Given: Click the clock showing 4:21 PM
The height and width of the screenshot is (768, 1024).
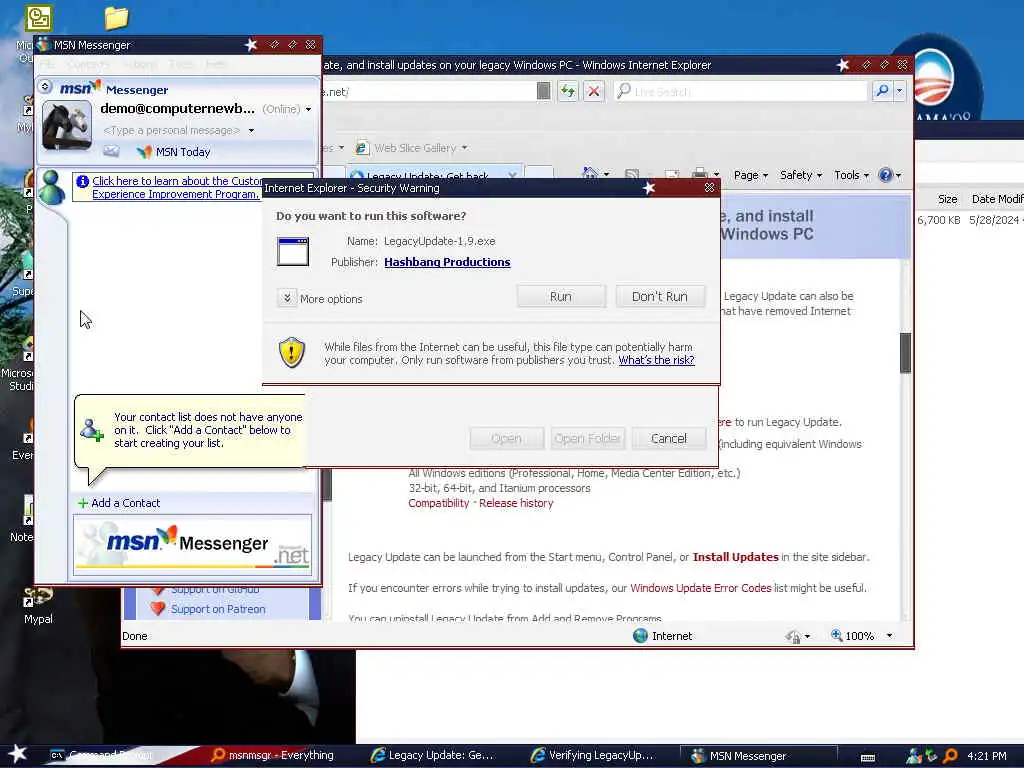Looking at the screenshot, I should 987,756.
